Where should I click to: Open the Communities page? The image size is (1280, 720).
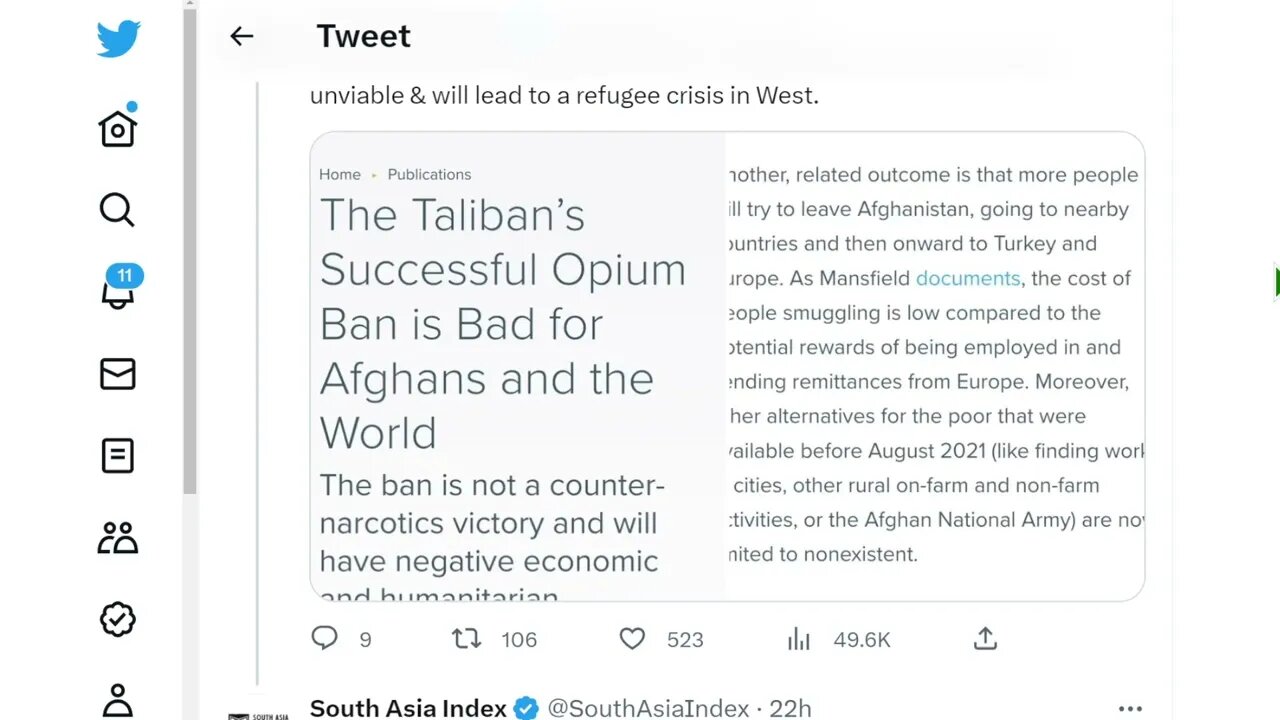pyautogui.click(x=118, y=538)
